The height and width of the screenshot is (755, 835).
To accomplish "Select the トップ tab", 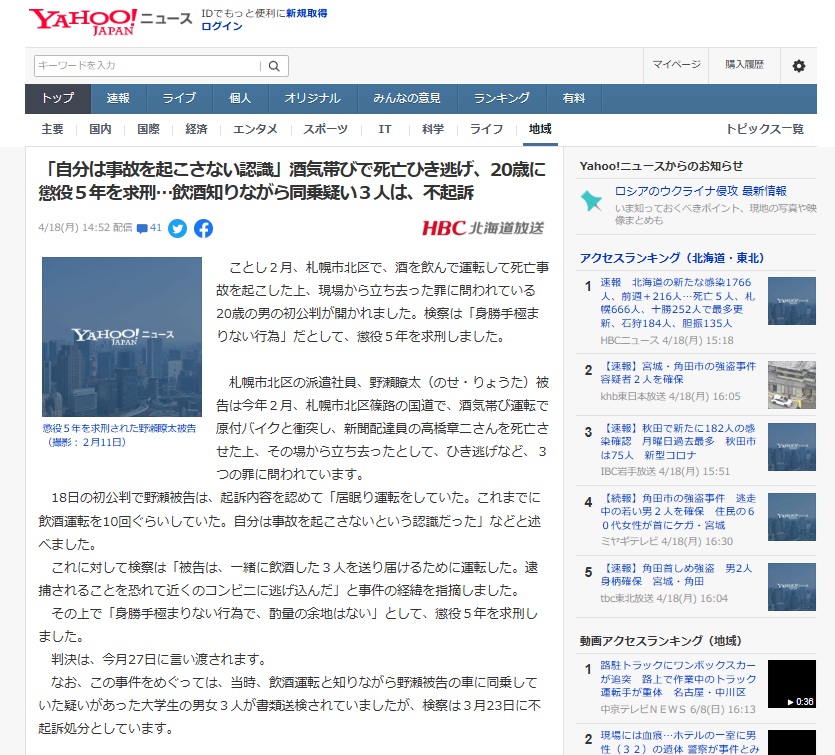I will click(58, 99).
